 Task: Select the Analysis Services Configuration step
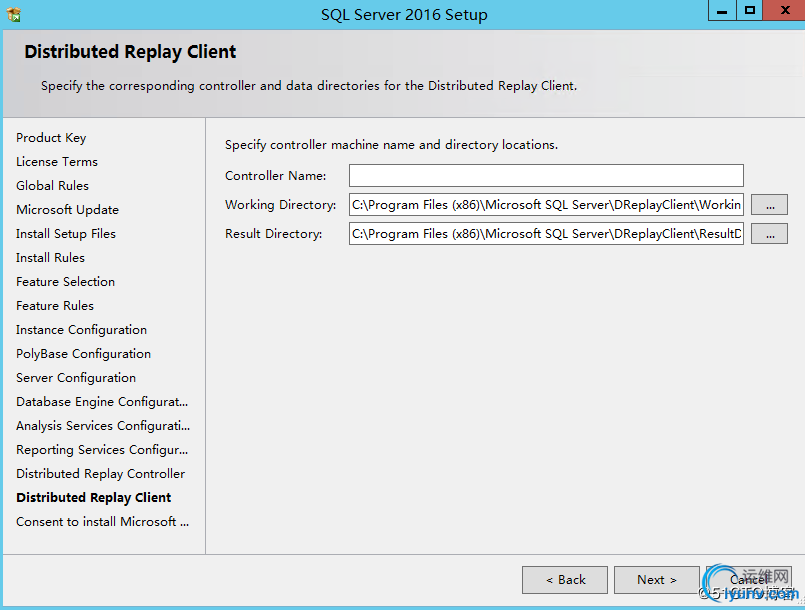(103, 426)
